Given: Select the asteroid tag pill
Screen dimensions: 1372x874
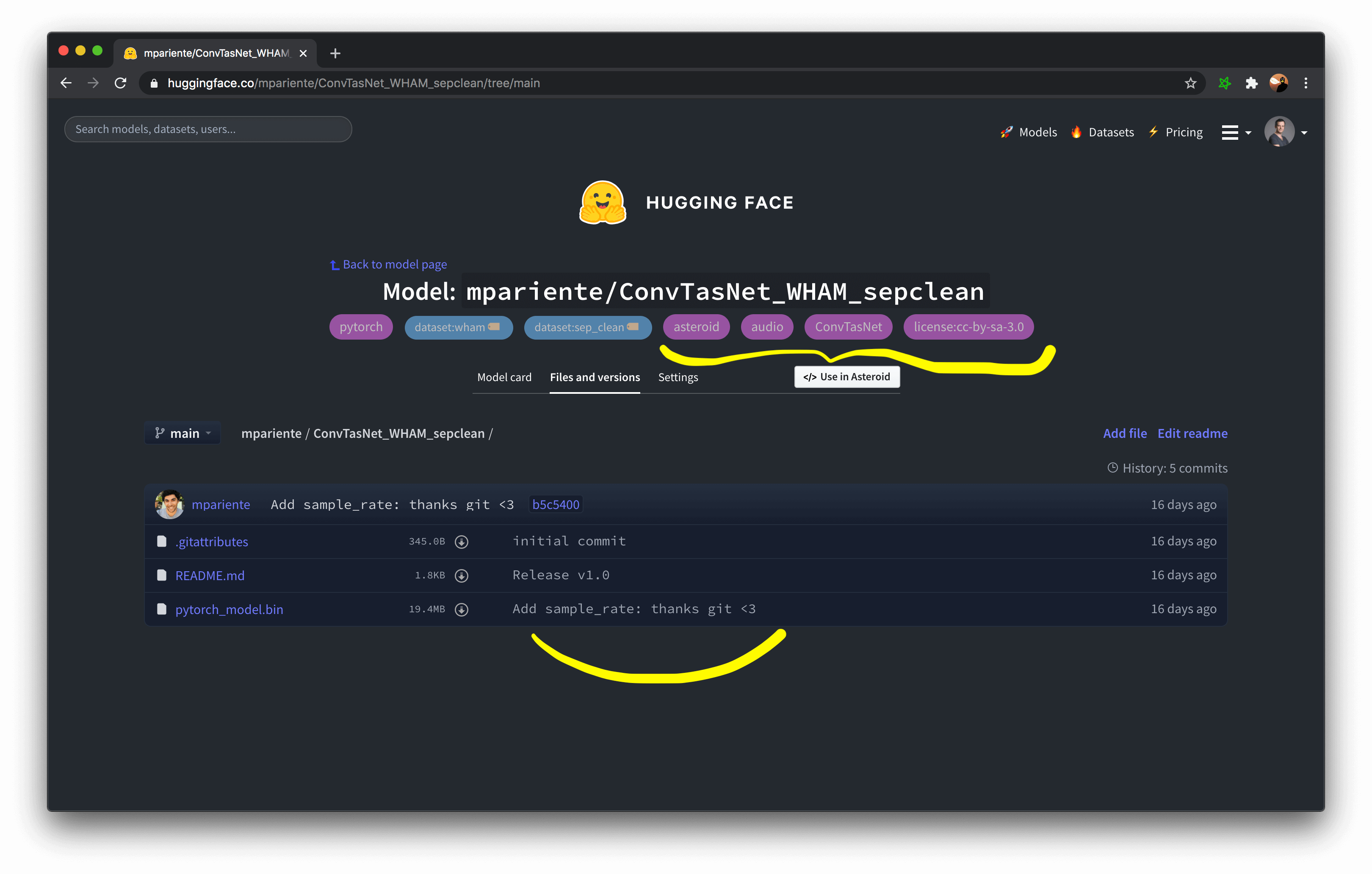Looking at the screenshot, I should point(696,327).
